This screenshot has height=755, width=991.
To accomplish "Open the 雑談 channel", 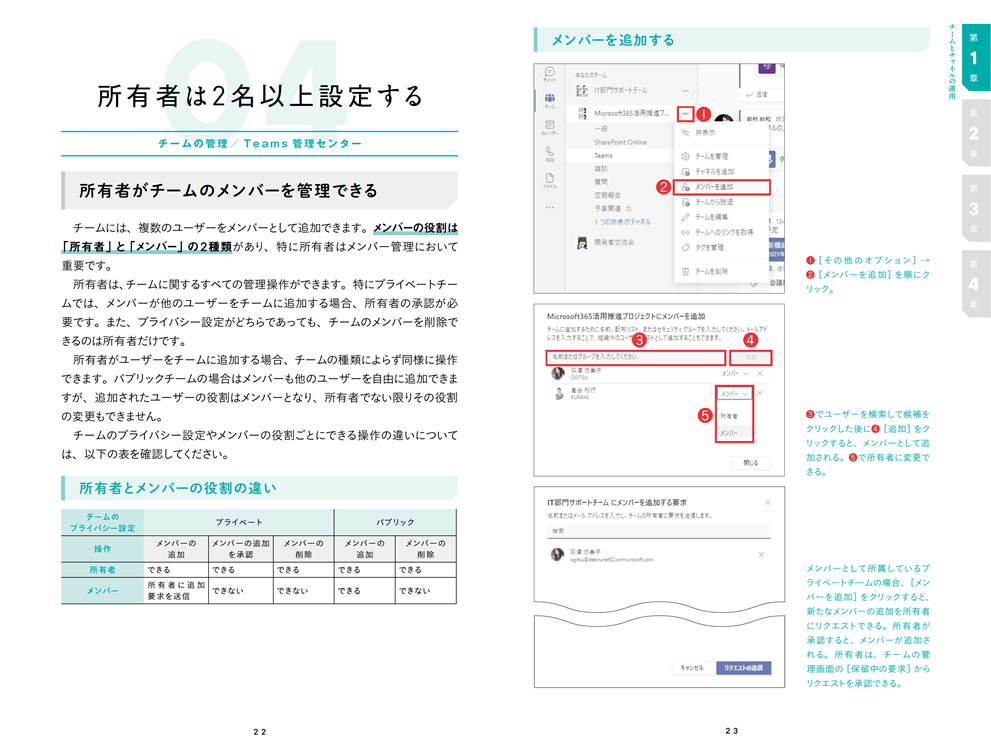I will [600, 169].
